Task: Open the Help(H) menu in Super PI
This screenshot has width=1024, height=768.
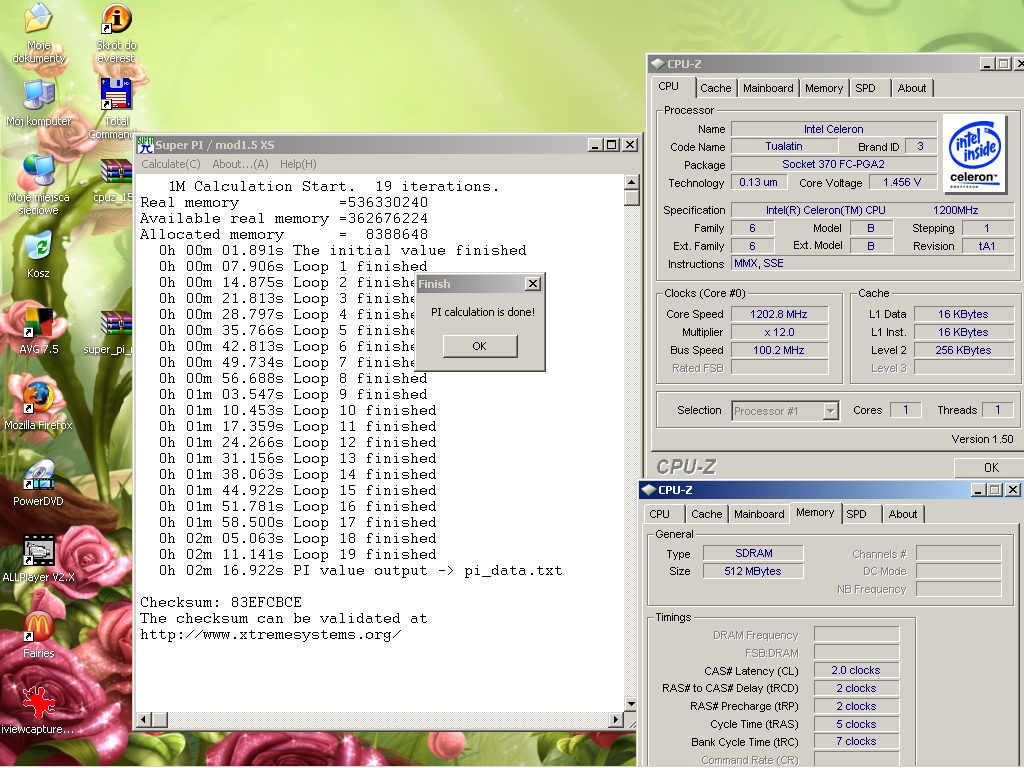Action: [x=298, y=164]
